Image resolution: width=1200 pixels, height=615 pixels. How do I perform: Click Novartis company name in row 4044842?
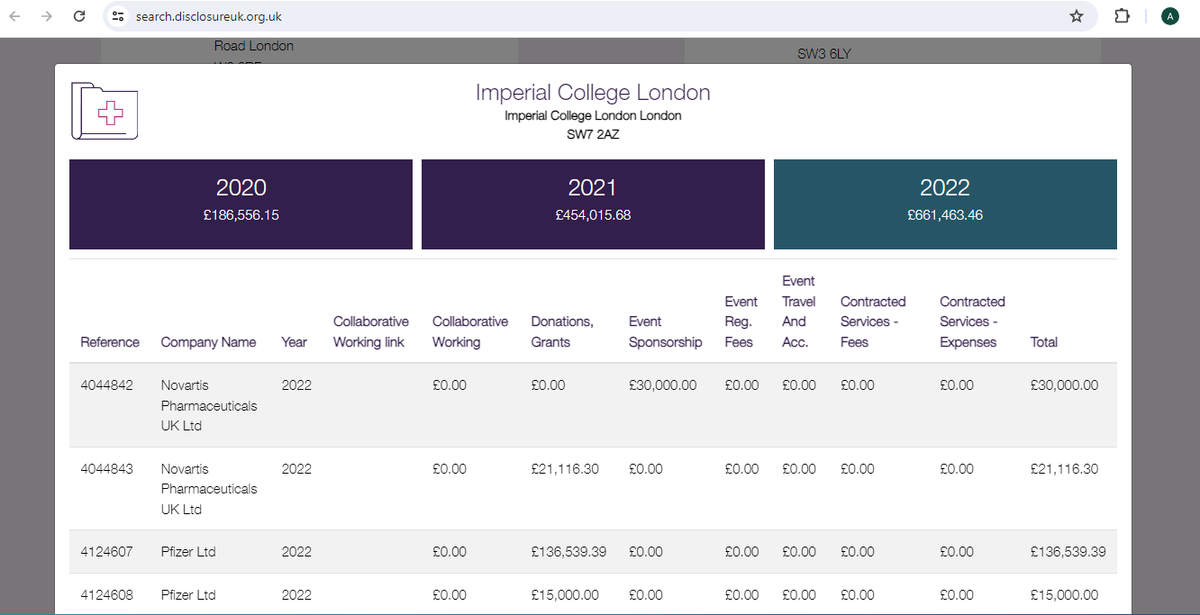pos(209,405)
